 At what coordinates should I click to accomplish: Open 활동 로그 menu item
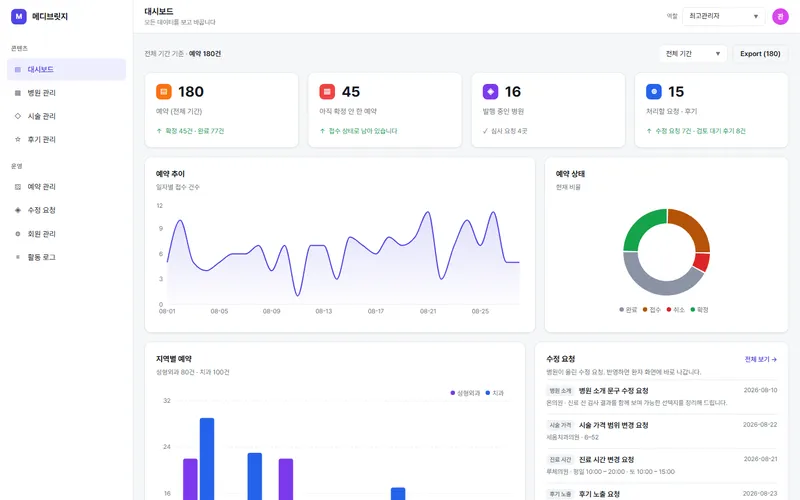coord(66,257)
